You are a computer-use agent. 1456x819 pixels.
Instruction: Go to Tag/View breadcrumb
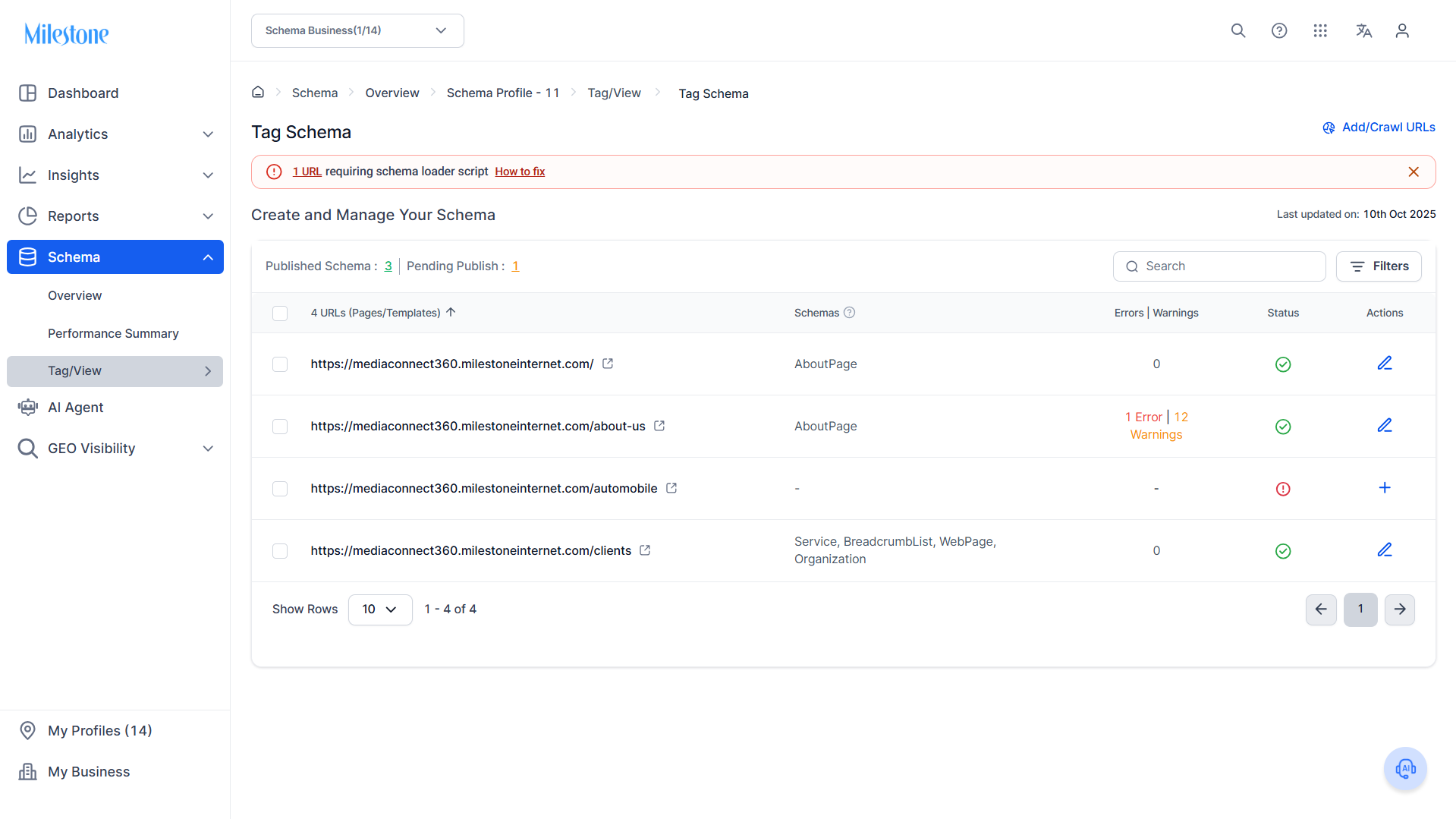click(615, 93)
